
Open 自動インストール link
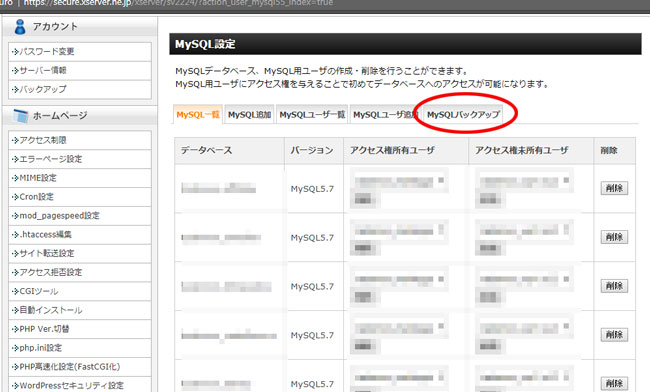tap(80, 310)
